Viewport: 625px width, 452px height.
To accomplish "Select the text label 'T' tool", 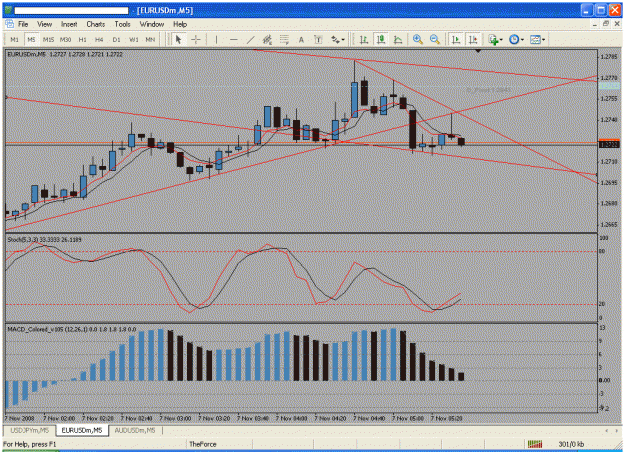I will tap(318, 39).
